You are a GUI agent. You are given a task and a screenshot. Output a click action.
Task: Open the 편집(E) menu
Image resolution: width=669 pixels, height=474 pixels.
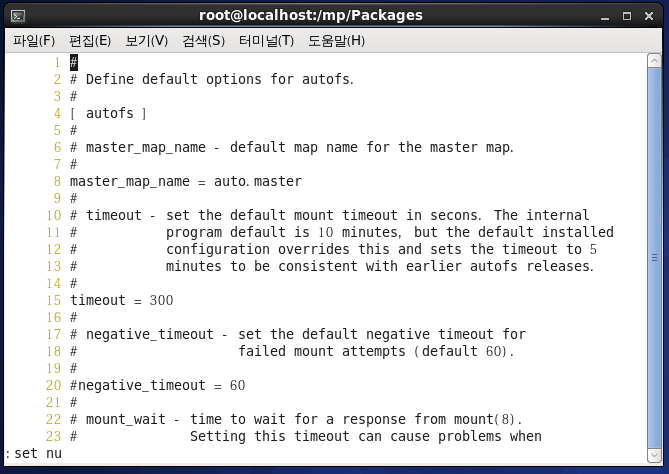(90, 41)
